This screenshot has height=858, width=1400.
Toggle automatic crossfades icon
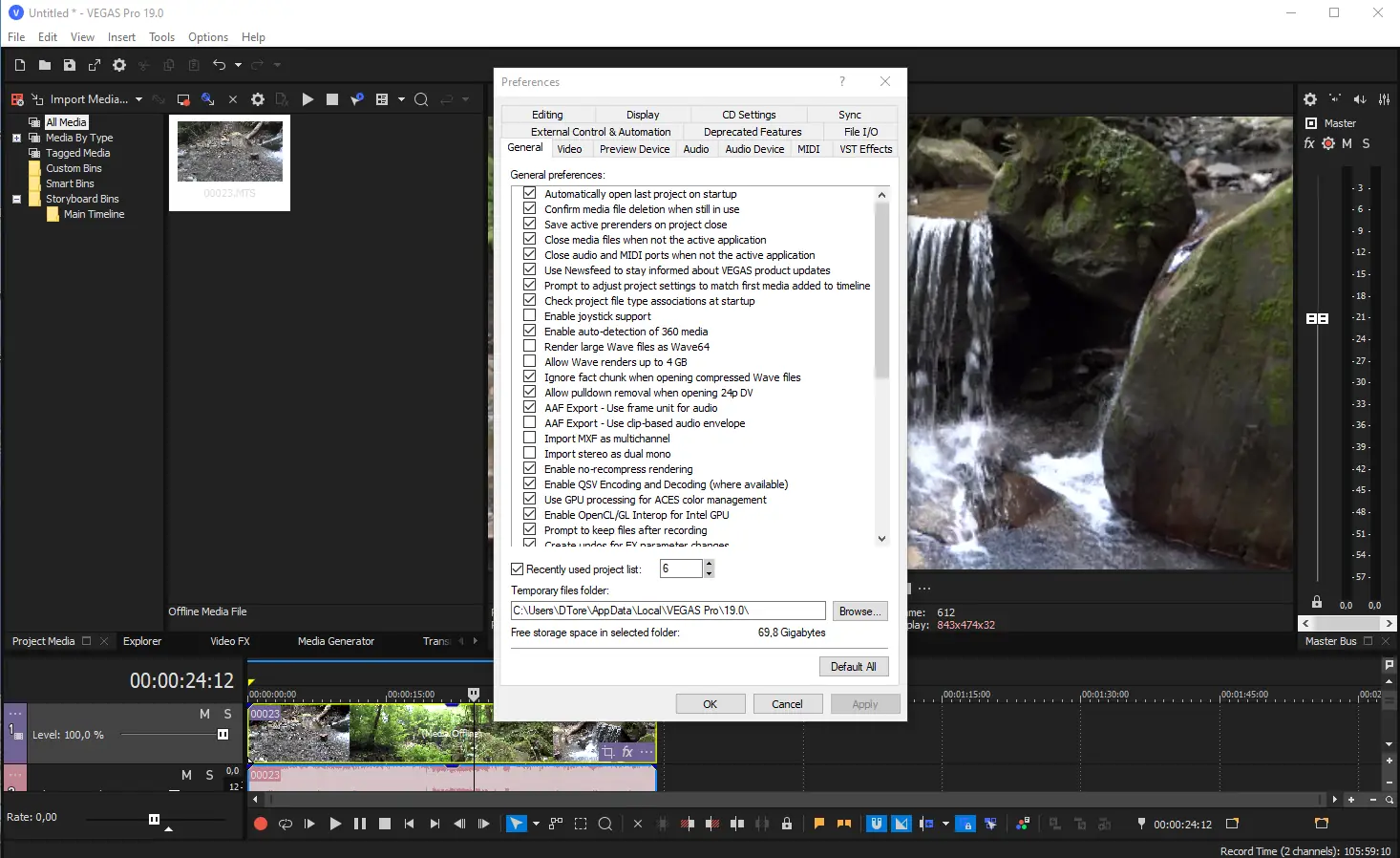pos(902,824)
